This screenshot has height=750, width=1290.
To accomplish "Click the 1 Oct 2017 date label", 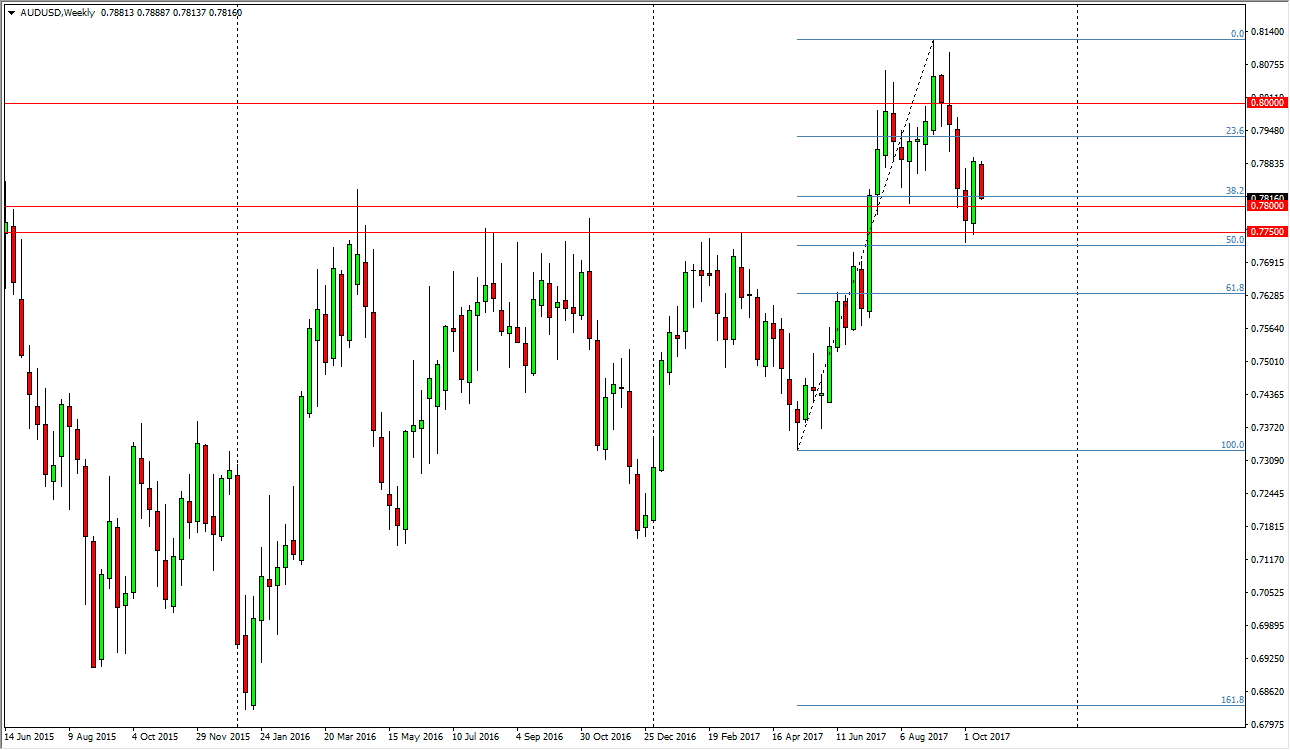I will point(986,737).
